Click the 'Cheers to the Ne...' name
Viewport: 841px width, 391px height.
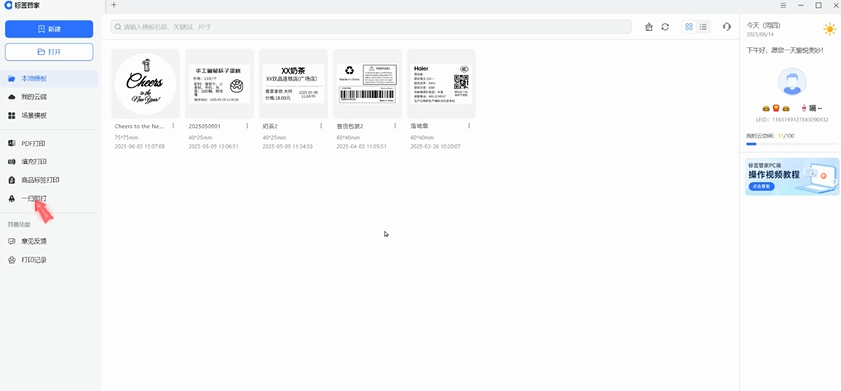pyautogui.click(x=139, y=126)
